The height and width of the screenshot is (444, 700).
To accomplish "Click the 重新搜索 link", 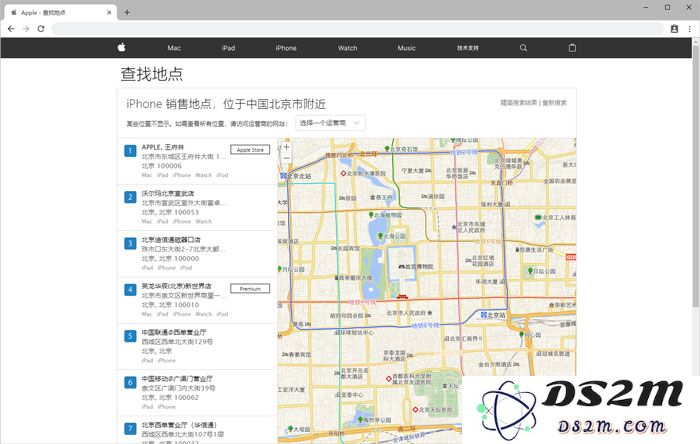I will (x=554, y=103).
